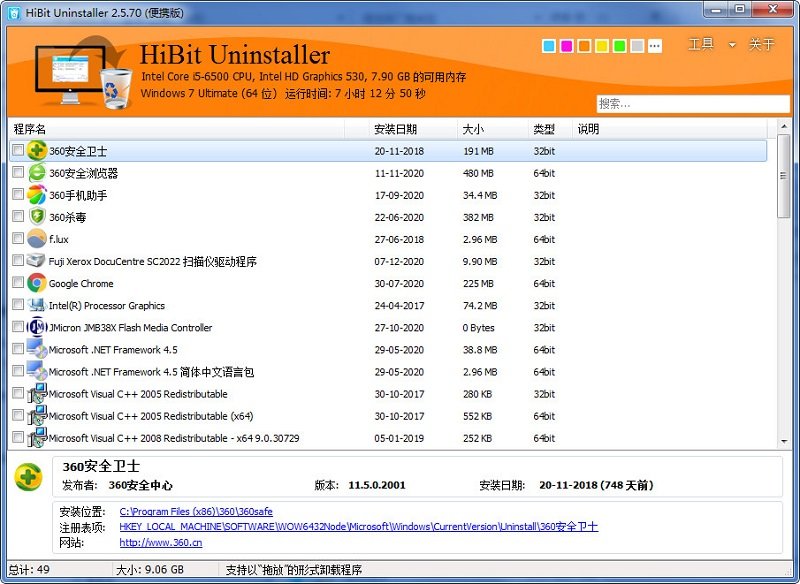800x584 pixels.
Task: Check the Microsoft .NET Framework 4.5 checkbox
Action: [x=18, y=348]
